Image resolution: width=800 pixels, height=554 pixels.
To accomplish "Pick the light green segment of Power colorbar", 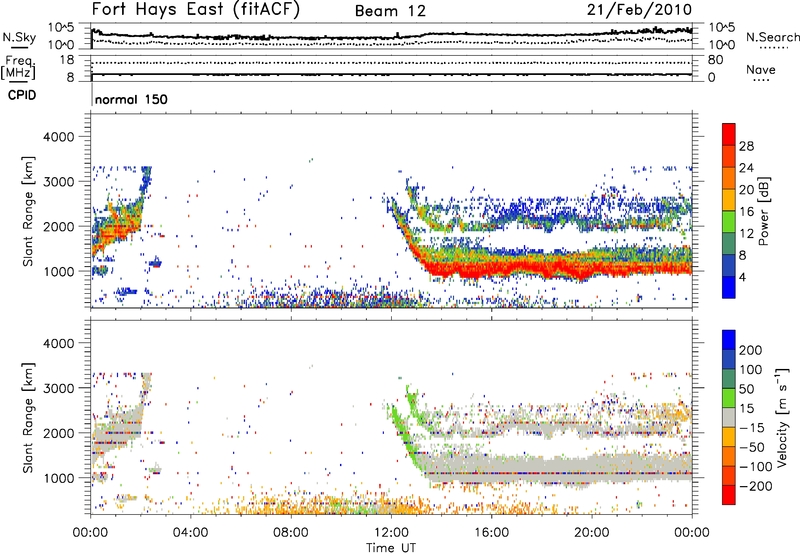I will [729, 221].
